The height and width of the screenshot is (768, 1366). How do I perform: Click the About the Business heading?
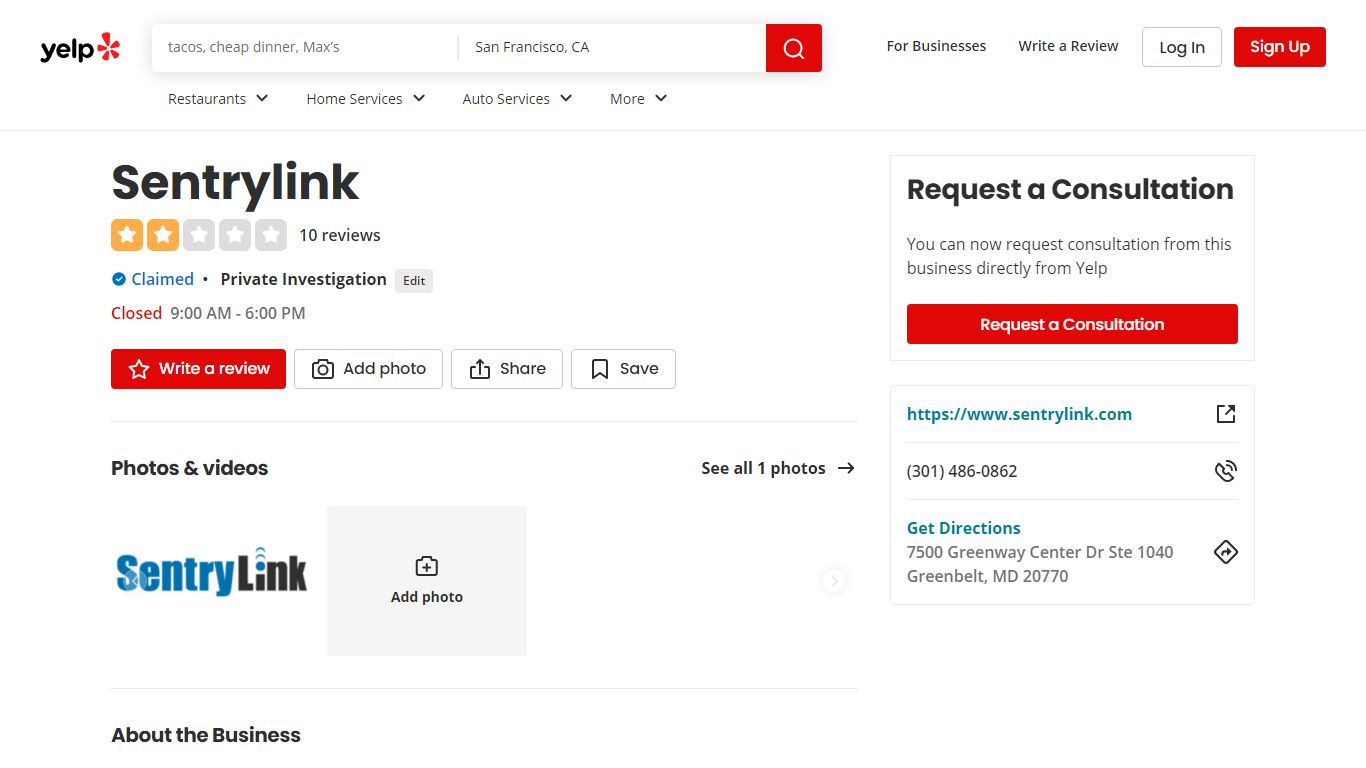(x=206, y=735)
